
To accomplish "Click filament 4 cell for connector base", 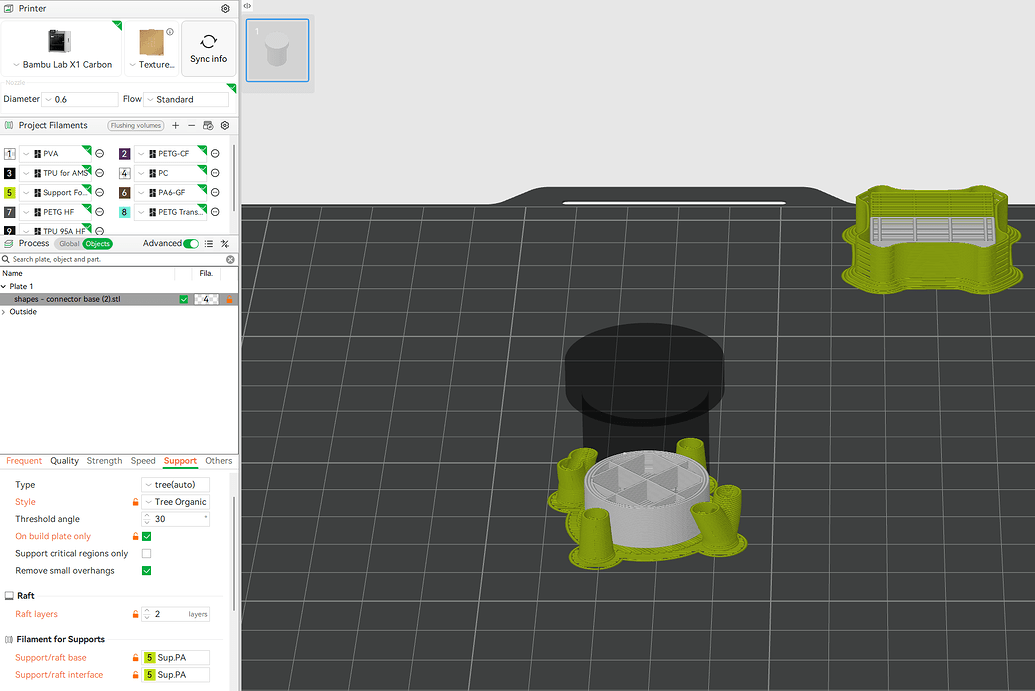I will point(206,299).
